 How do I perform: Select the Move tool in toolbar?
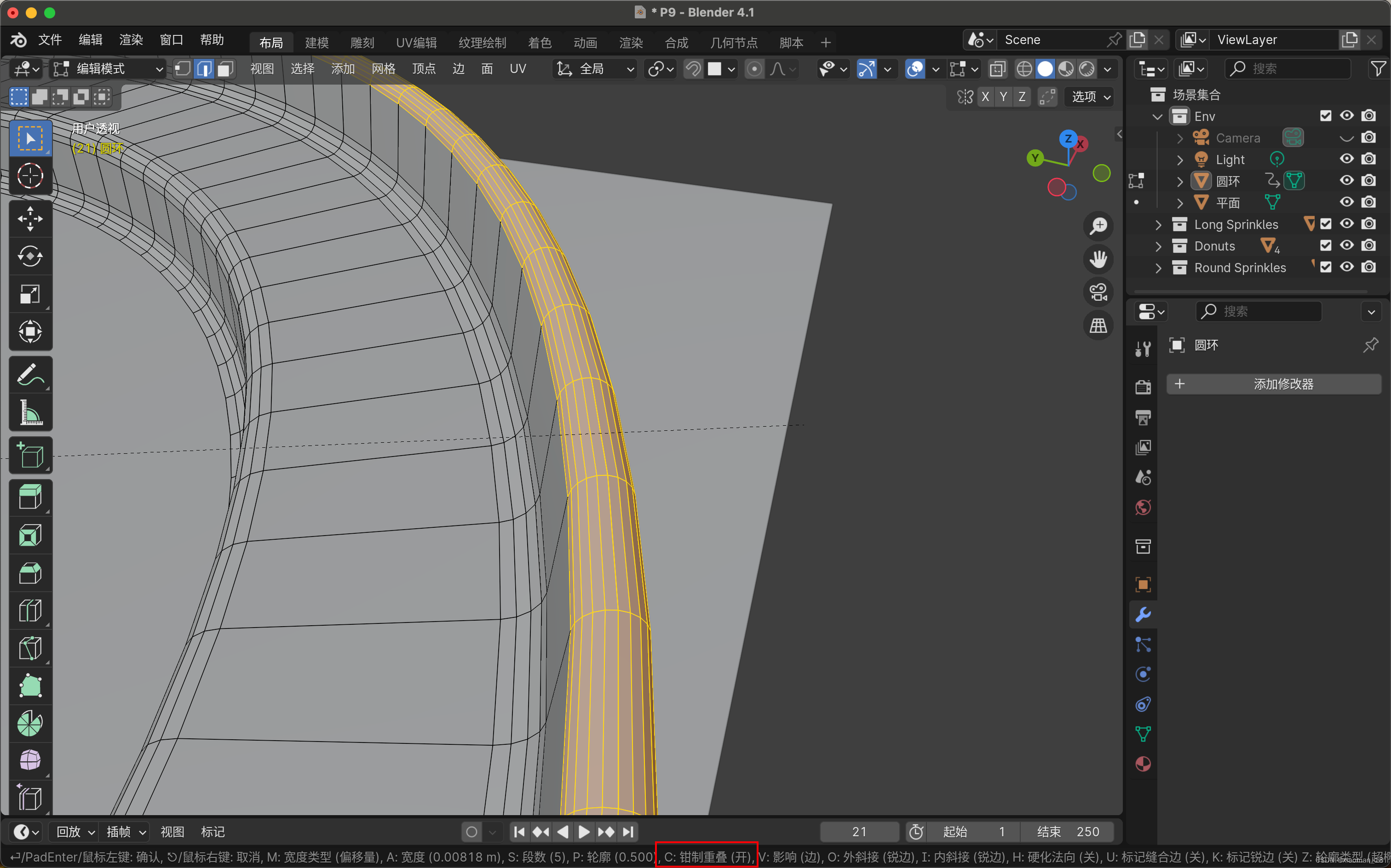click(x=30, y=219)
